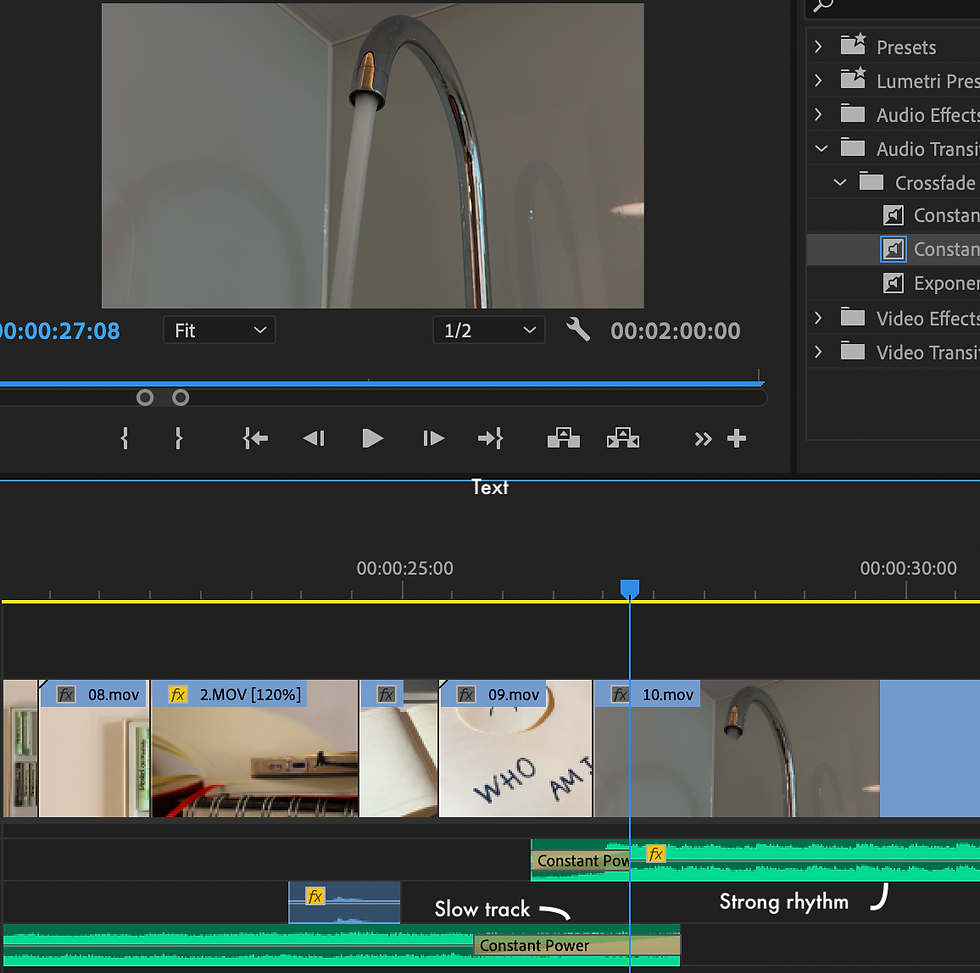The image size is (980, 973).
Task: Open the wrench settings menu
Action: [578, 329]
